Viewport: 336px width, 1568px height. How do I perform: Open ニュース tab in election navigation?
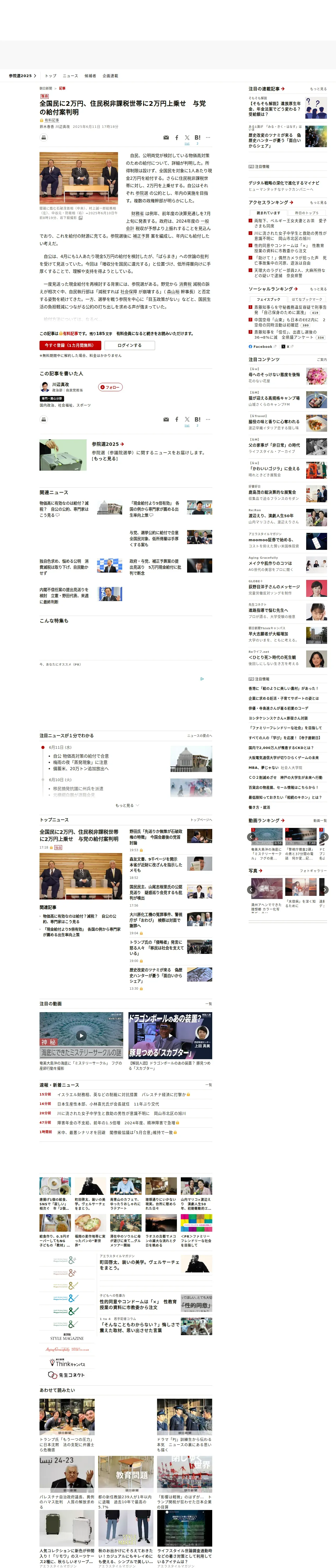pyautogui.click(x=70, y=76)
